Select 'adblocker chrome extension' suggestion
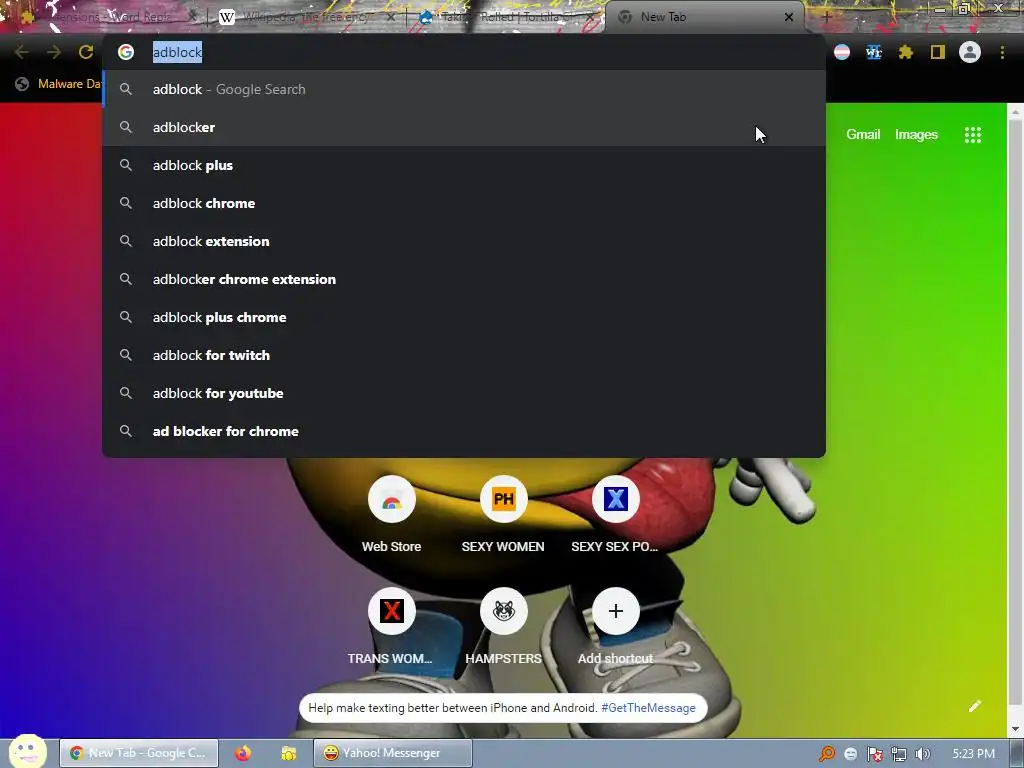The height and width of the screenshot is (768, 1024). tap(464, 279)
